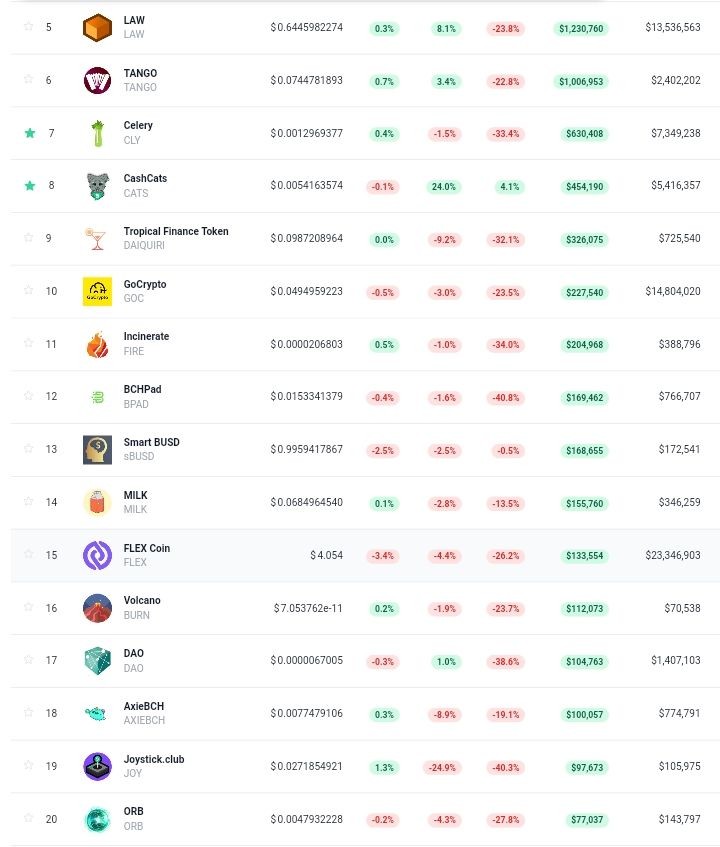Click the Incinerate flame icon

pyautogui.click(x=97, y=344)
